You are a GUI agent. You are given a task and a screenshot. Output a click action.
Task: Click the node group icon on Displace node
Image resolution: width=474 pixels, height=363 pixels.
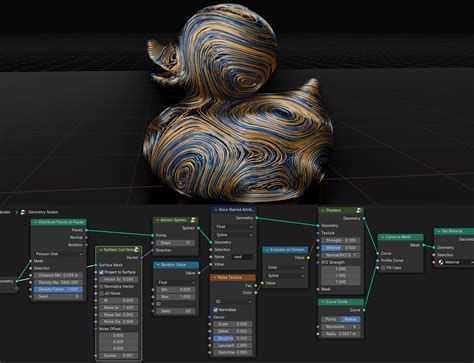[x=359, y=210]
